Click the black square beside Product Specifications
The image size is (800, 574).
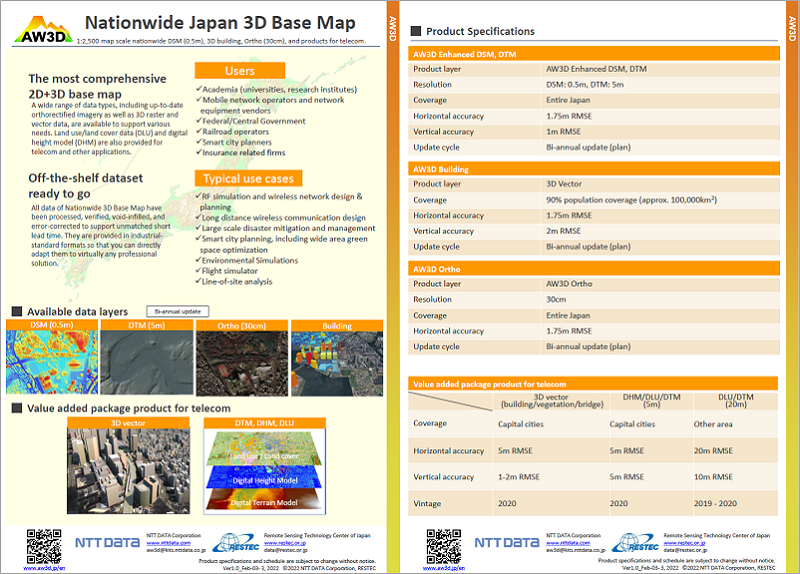(x=416, y=31)
